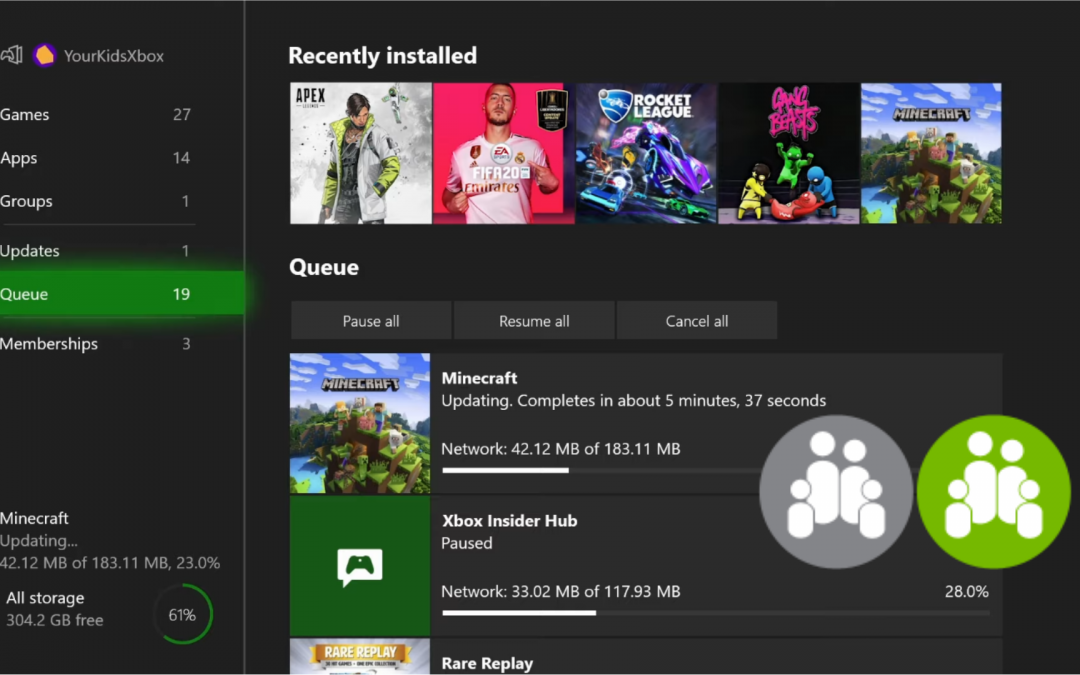1080x675 pixels.
Task: Go to Groups in sidebar
Action: pyautogui.click(x=96, y=201)
